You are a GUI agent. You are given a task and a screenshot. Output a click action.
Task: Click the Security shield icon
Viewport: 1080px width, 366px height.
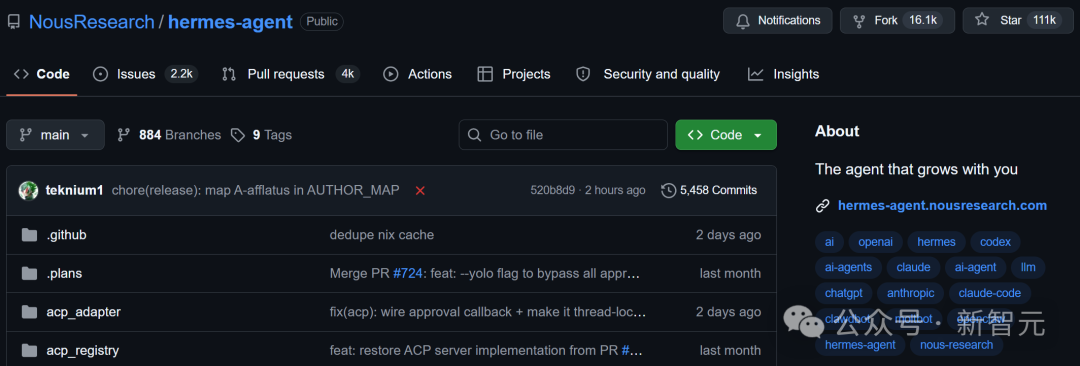(583, 74)
